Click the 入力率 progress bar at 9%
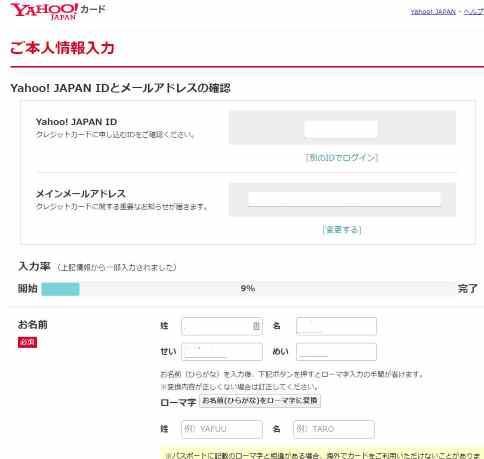Screen dimensions: 484x459 pos(247,289)
